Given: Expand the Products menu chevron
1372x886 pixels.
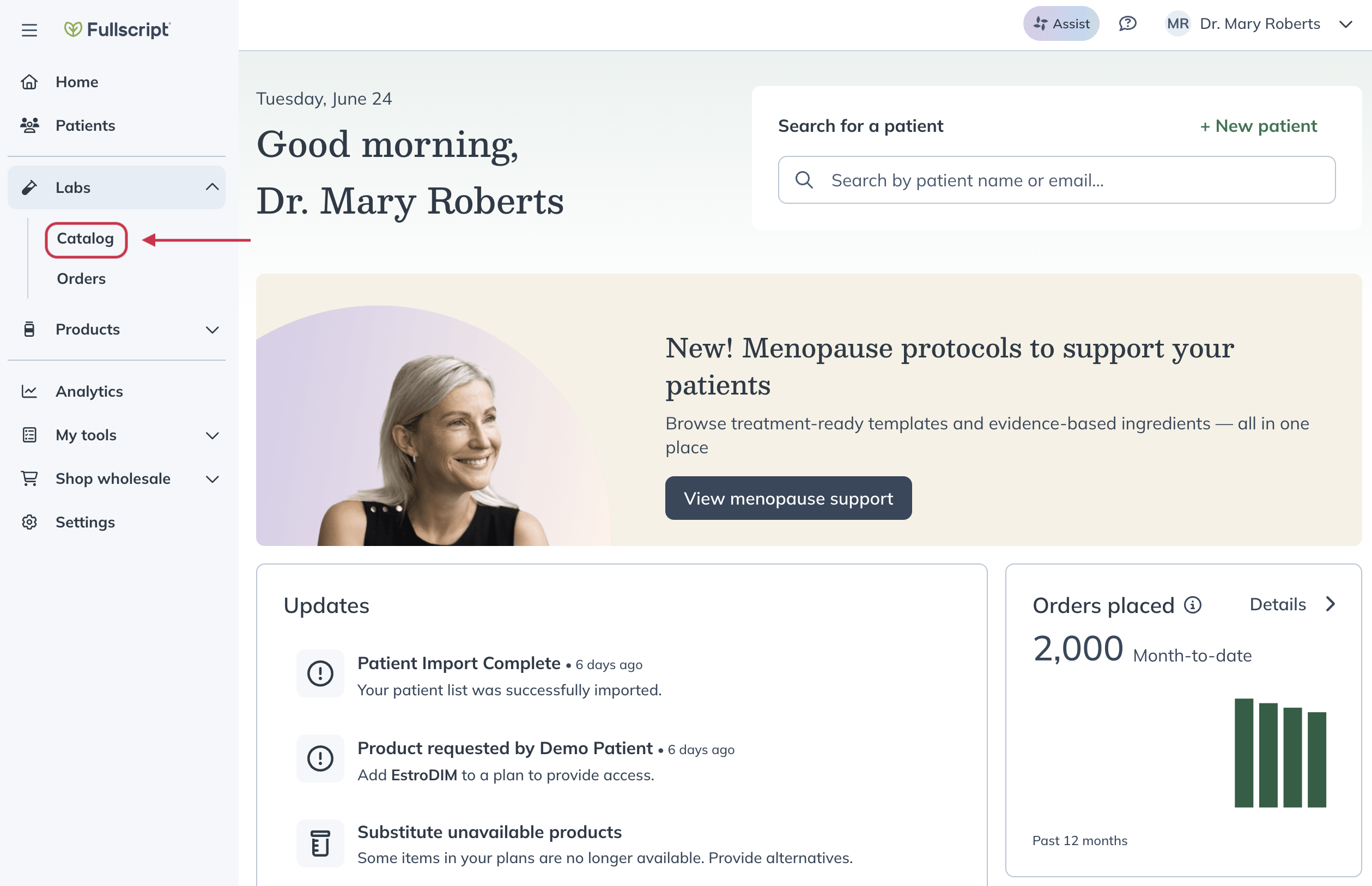Looking at the screenshot, I should coord(213,330).
